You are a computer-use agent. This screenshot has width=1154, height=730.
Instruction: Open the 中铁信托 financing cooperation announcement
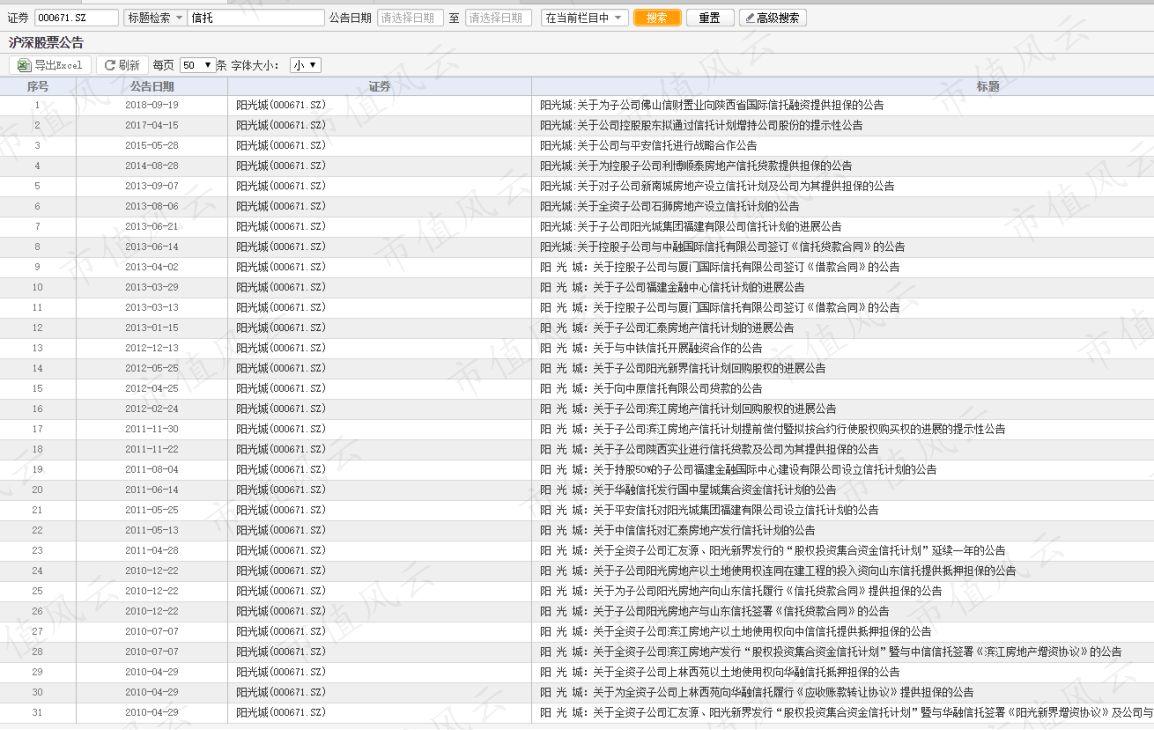point(651,348)
